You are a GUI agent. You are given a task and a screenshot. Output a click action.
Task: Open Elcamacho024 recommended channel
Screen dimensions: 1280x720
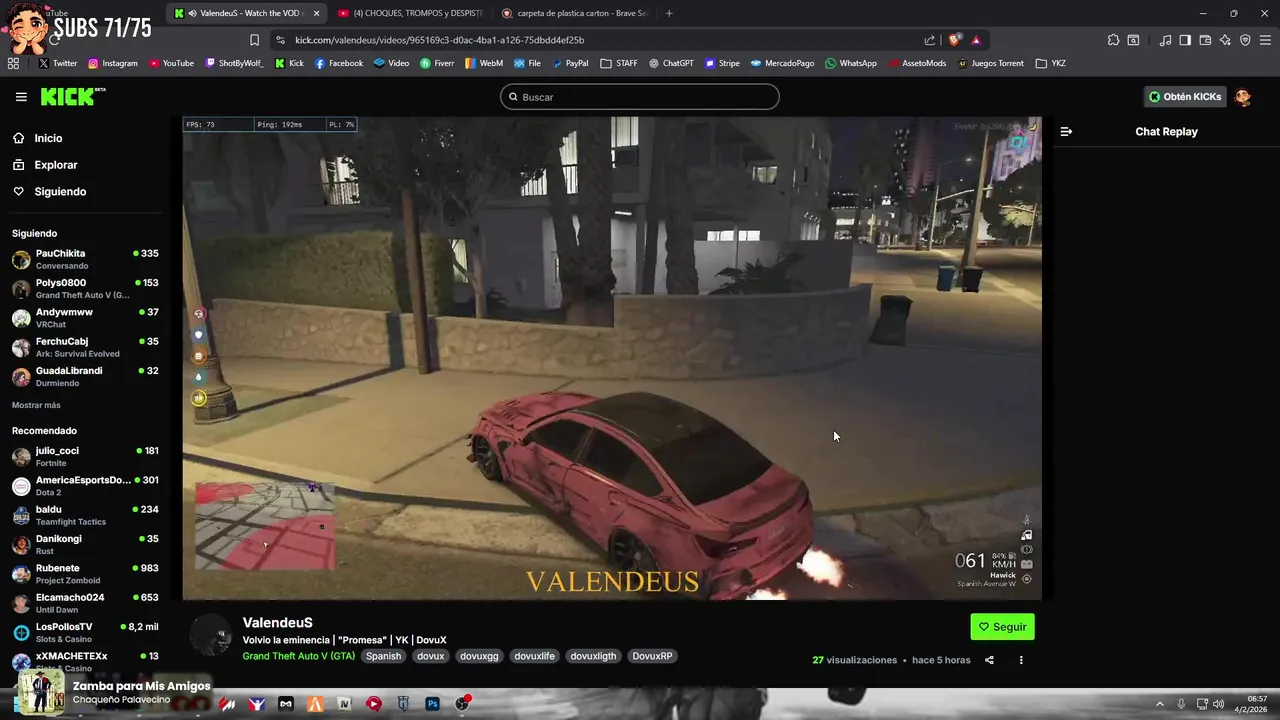click(x=85, y=603)
